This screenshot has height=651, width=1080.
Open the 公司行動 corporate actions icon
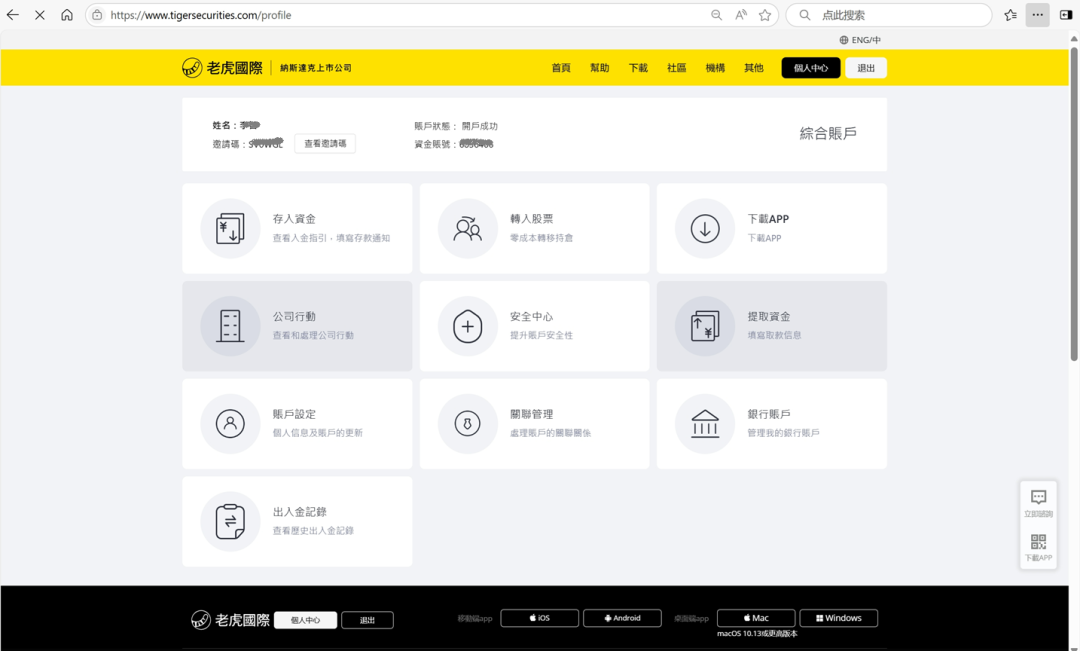[231, 326]
